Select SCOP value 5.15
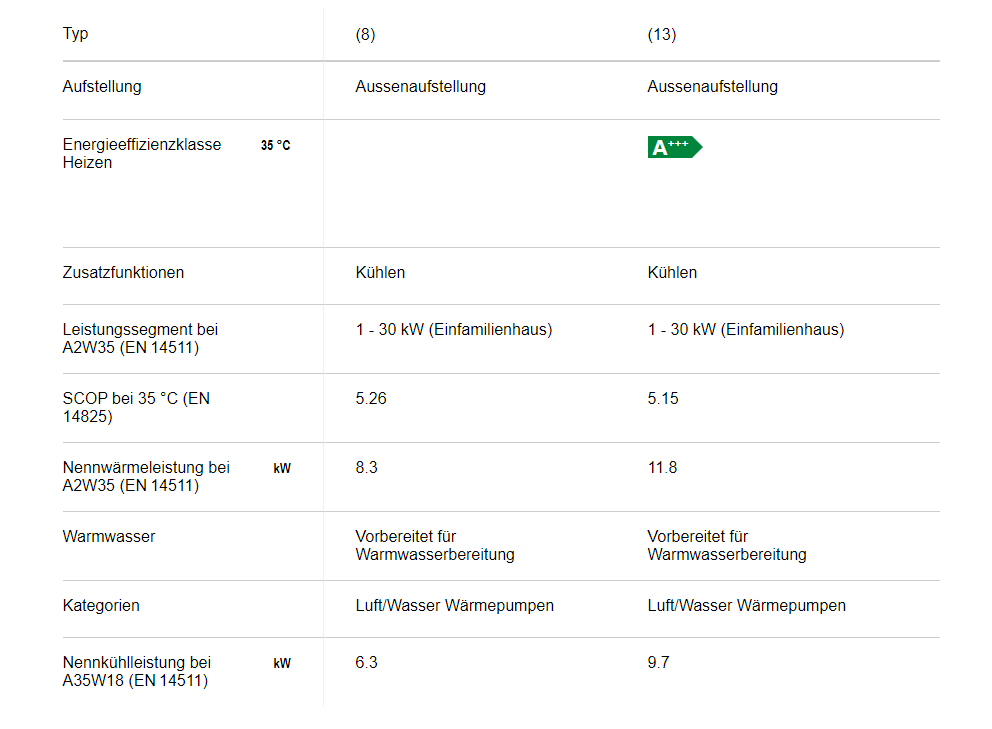The width and height of the screenshot is (992, 729). point(662,398)
